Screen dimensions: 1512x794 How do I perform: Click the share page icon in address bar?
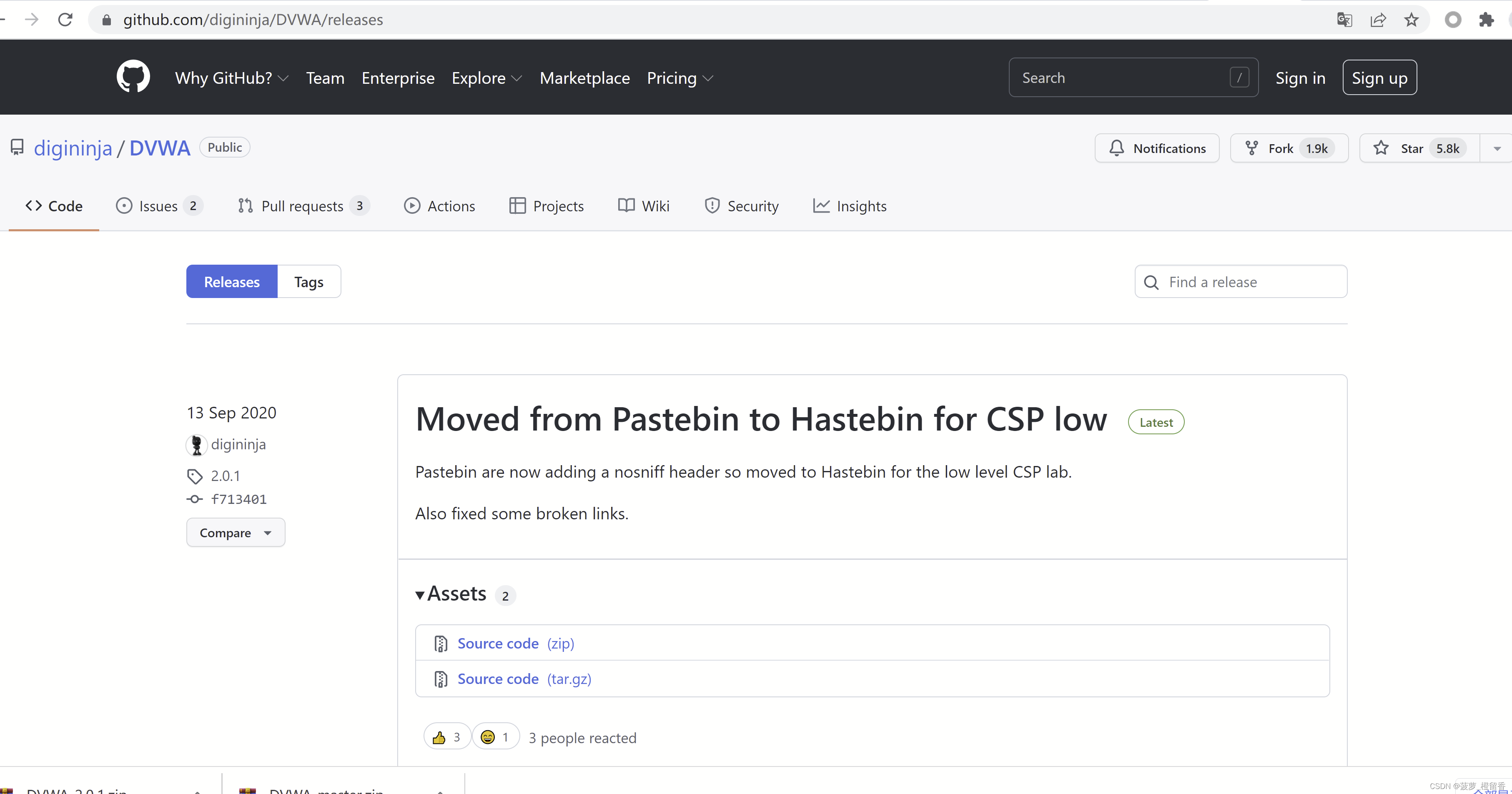point(1378,20)
